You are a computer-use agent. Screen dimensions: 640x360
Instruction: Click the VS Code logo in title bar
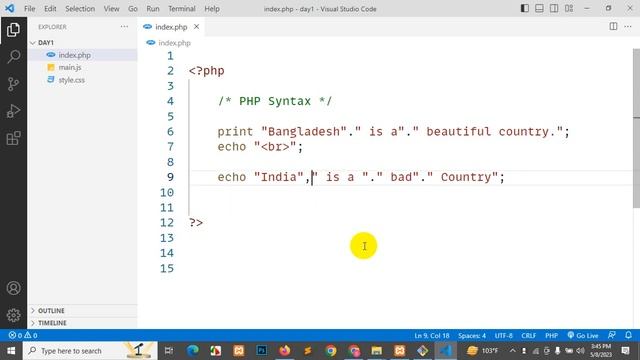click(x=9, y=8)
